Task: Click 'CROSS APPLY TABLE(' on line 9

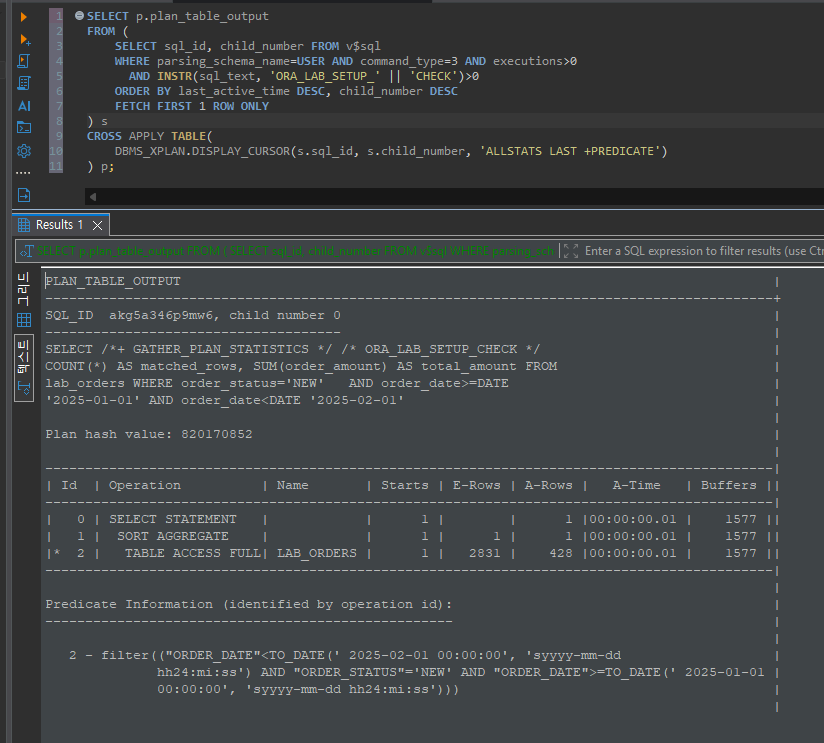Action: coord(150,136)
